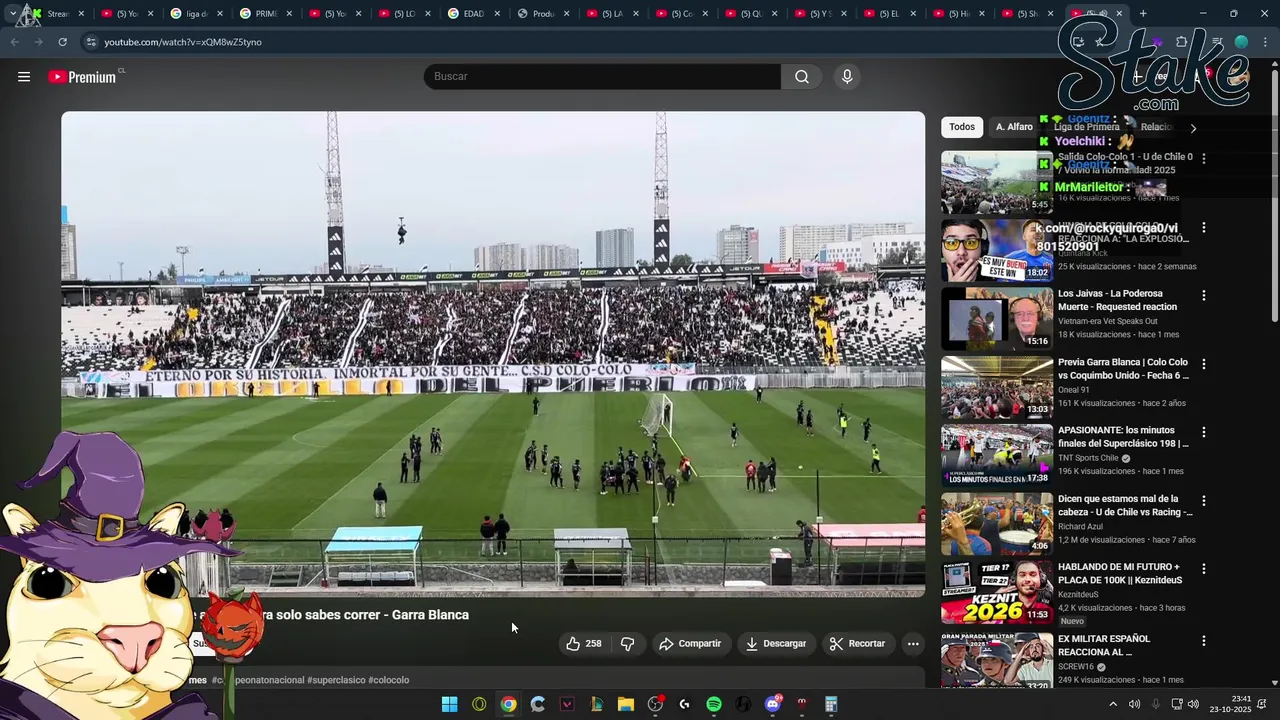Switch to the 'PRIME' Google tab
Image resolution: width=1280 pixels, height=720 pixels.
click(265, 14)
